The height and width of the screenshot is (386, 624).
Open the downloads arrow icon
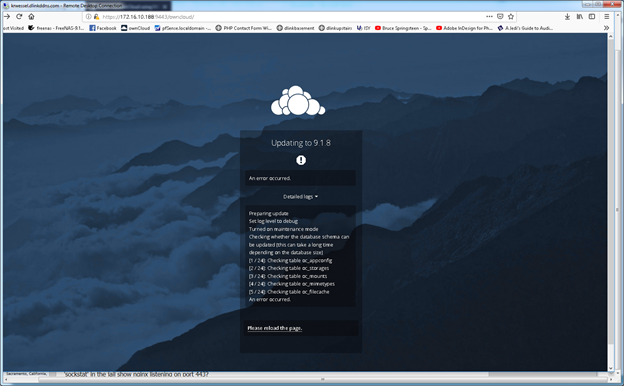(x=567, y=16)
